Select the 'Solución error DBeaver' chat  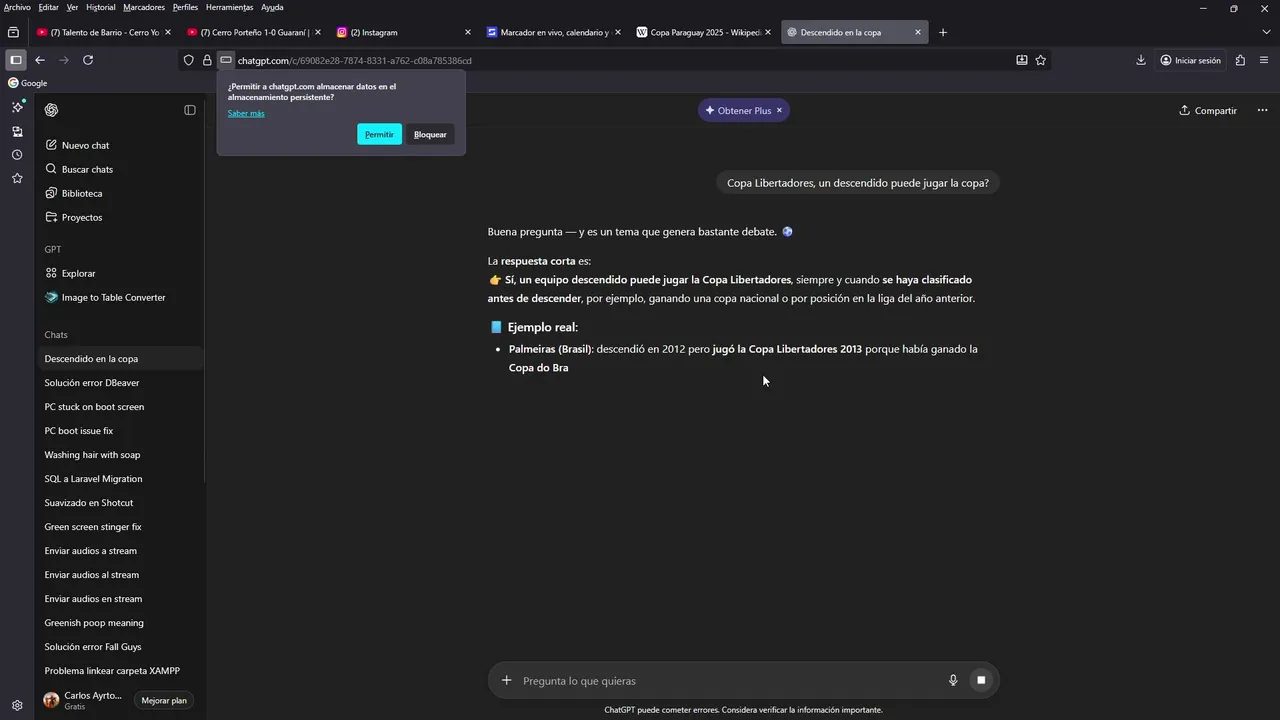click(120, 383)
